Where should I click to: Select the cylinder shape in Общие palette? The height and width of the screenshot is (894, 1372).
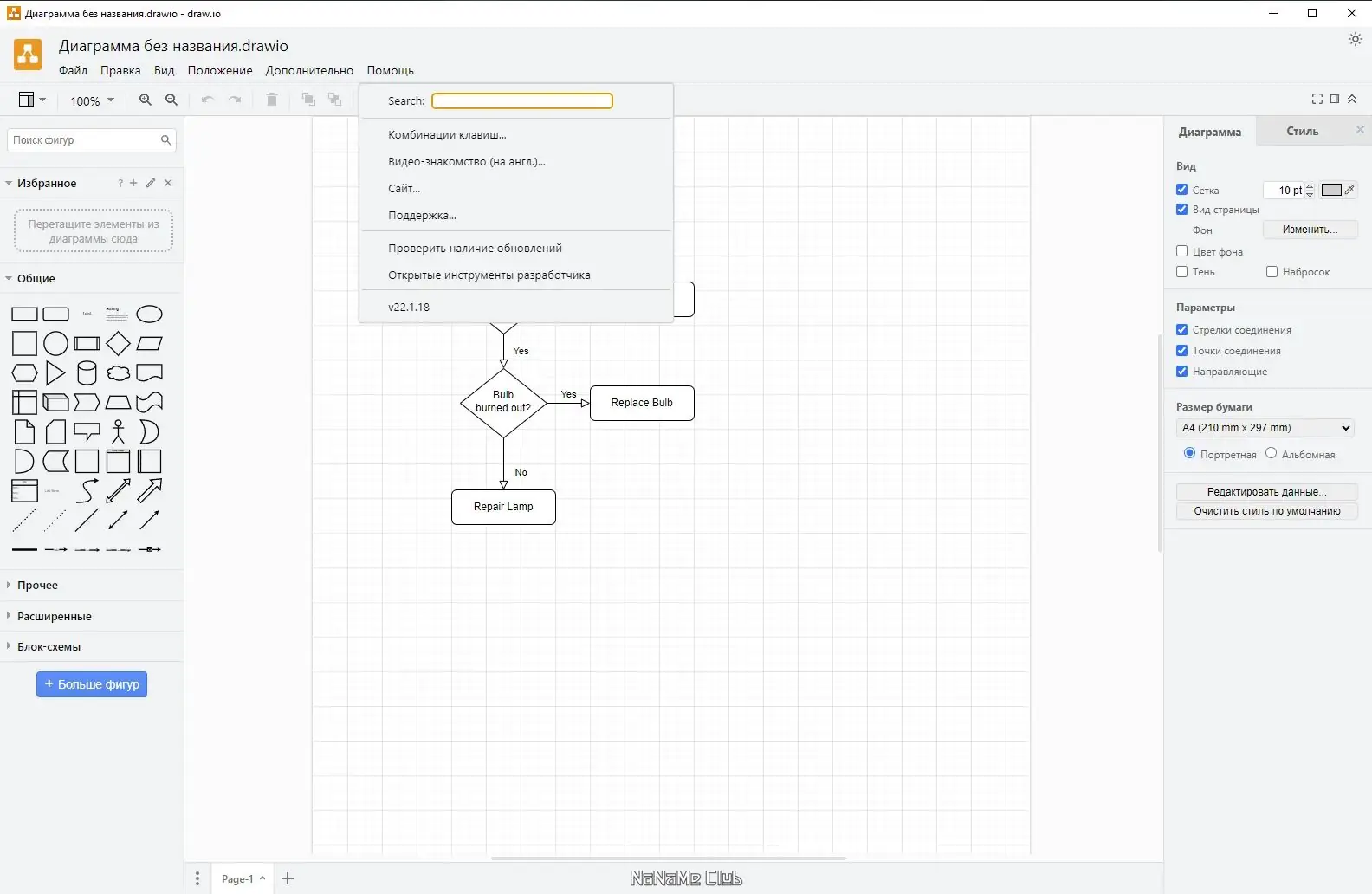[87, 373]
